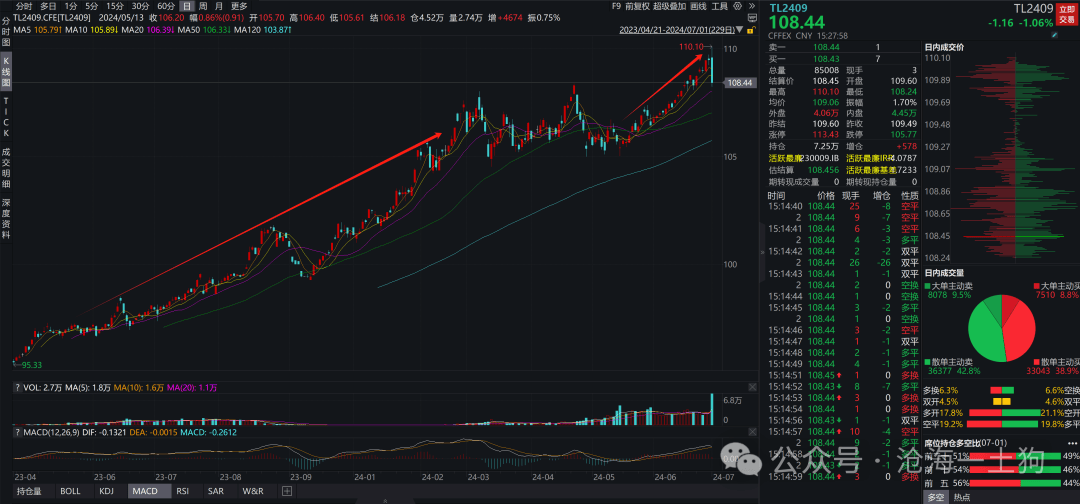The height and width of the screenshot is (504, 1080).
Task: Close the MACD indicator panel
Action: (752, 432)
